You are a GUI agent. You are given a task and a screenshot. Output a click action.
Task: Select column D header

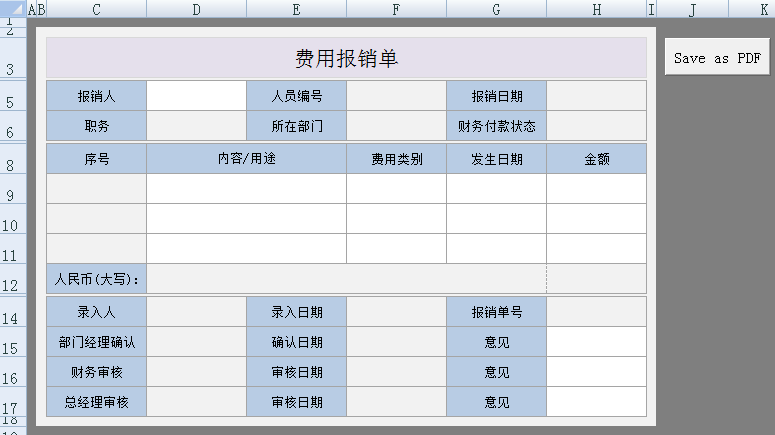click(x=196, y=9)
